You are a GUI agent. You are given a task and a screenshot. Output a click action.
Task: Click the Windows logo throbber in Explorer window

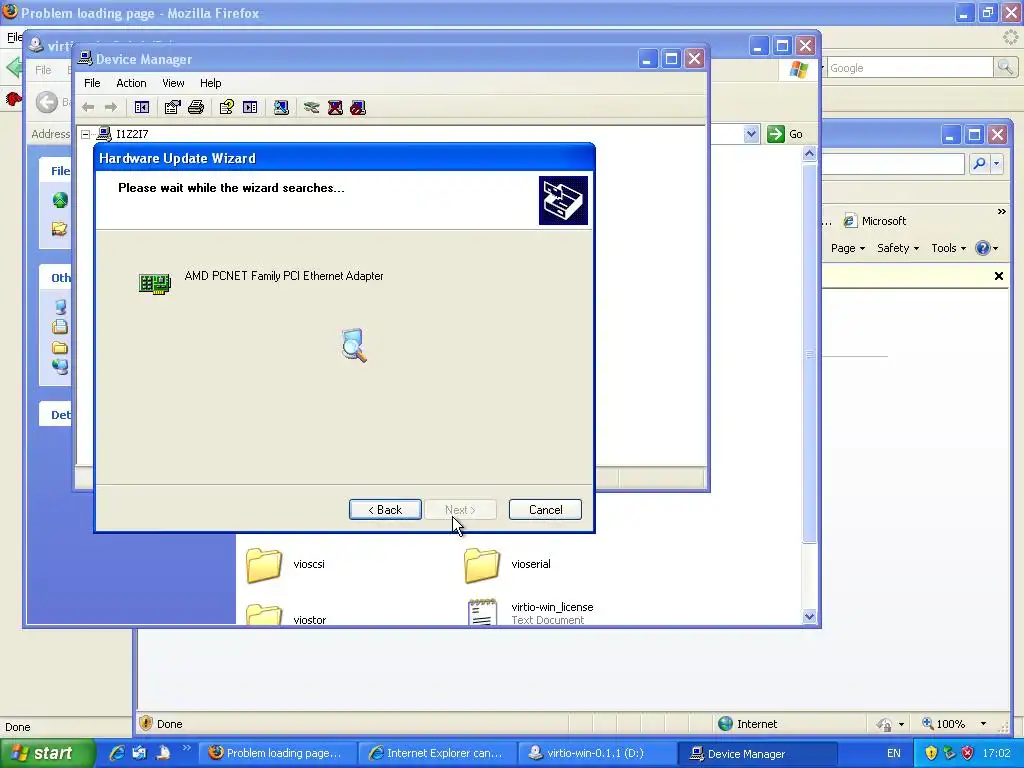pyautogui.click(x=798, y=69)
